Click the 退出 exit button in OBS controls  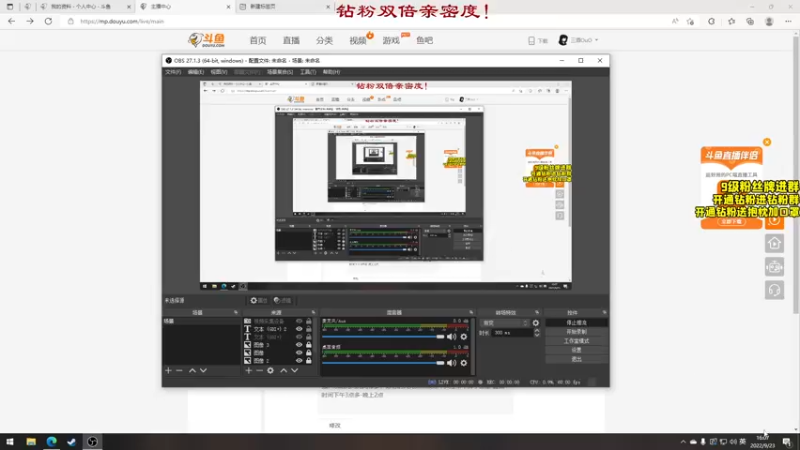[577, 359]
